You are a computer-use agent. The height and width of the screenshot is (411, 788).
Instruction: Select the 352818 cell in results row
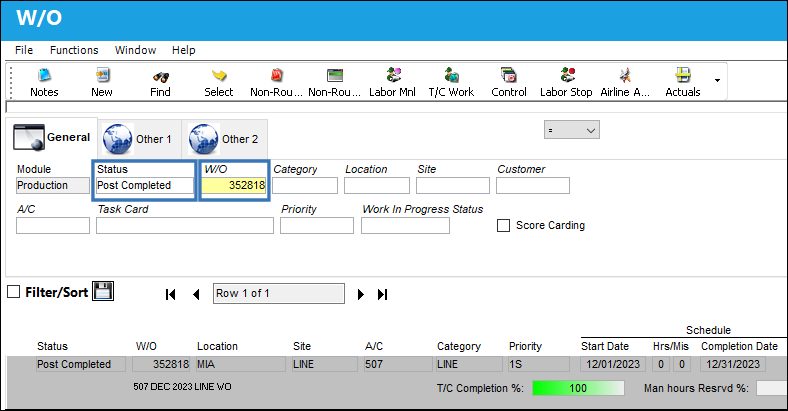click(x=161, y=364)
